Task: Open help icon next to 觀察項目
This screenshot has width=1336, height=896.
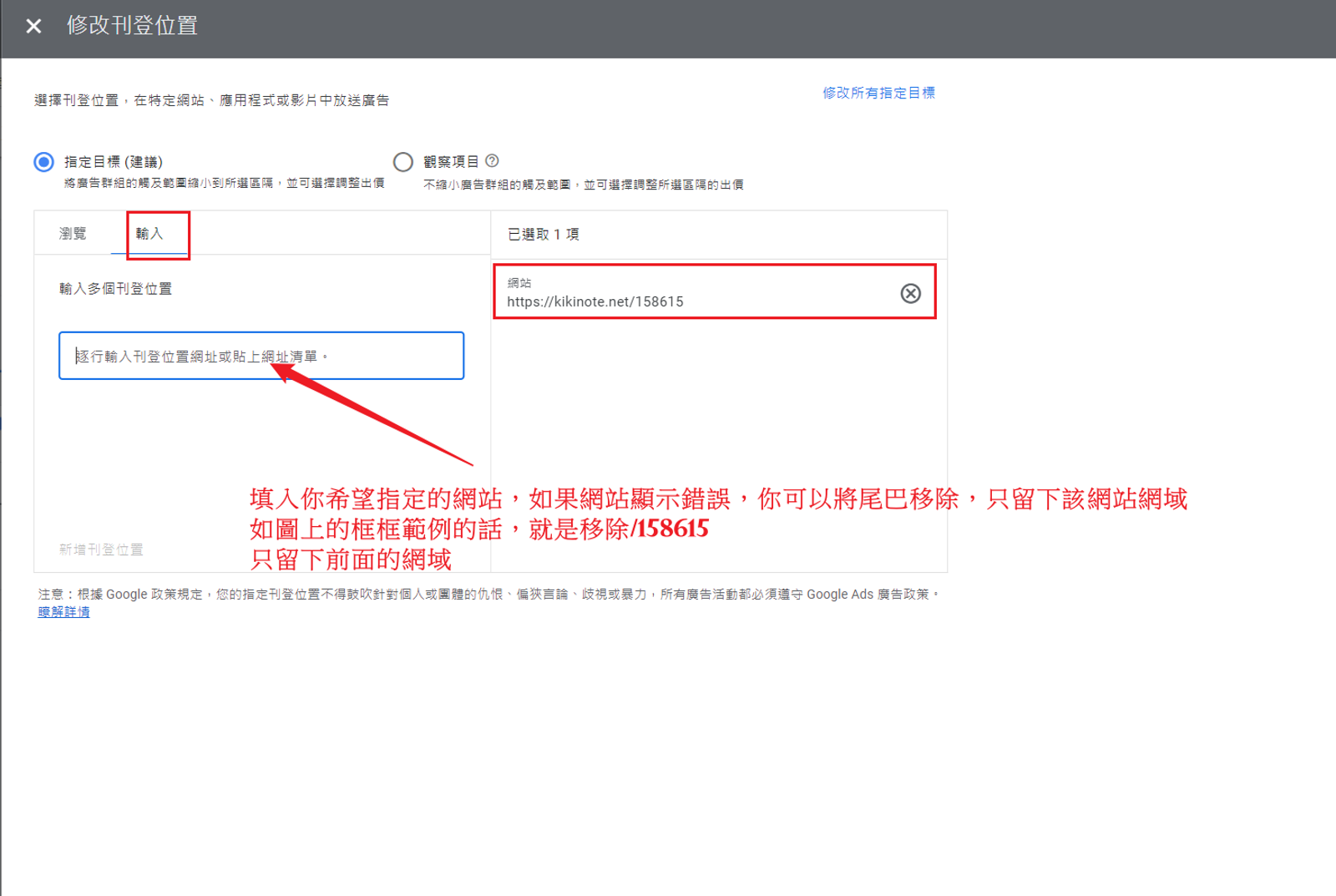Action: [492, 161]
